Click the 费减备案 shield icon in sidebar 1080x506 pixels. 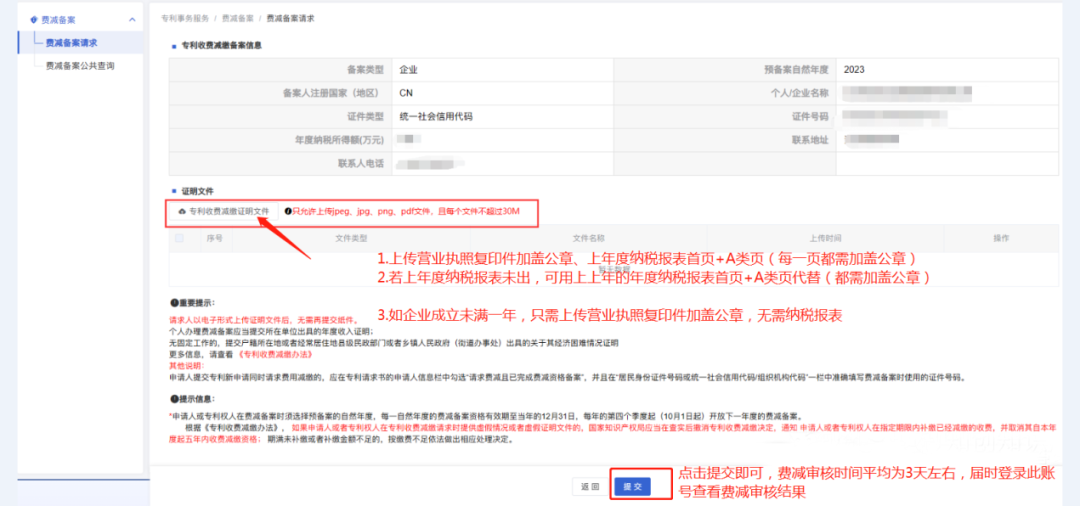(x=34, y=20)
